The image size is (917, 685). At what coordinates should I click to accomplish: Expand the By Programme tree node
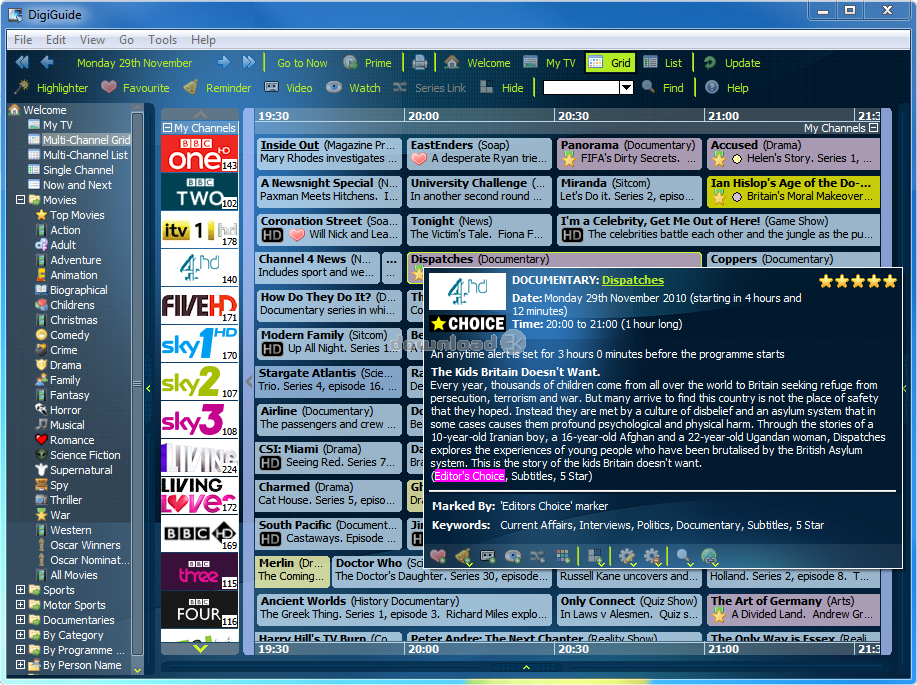coord(20,649)
